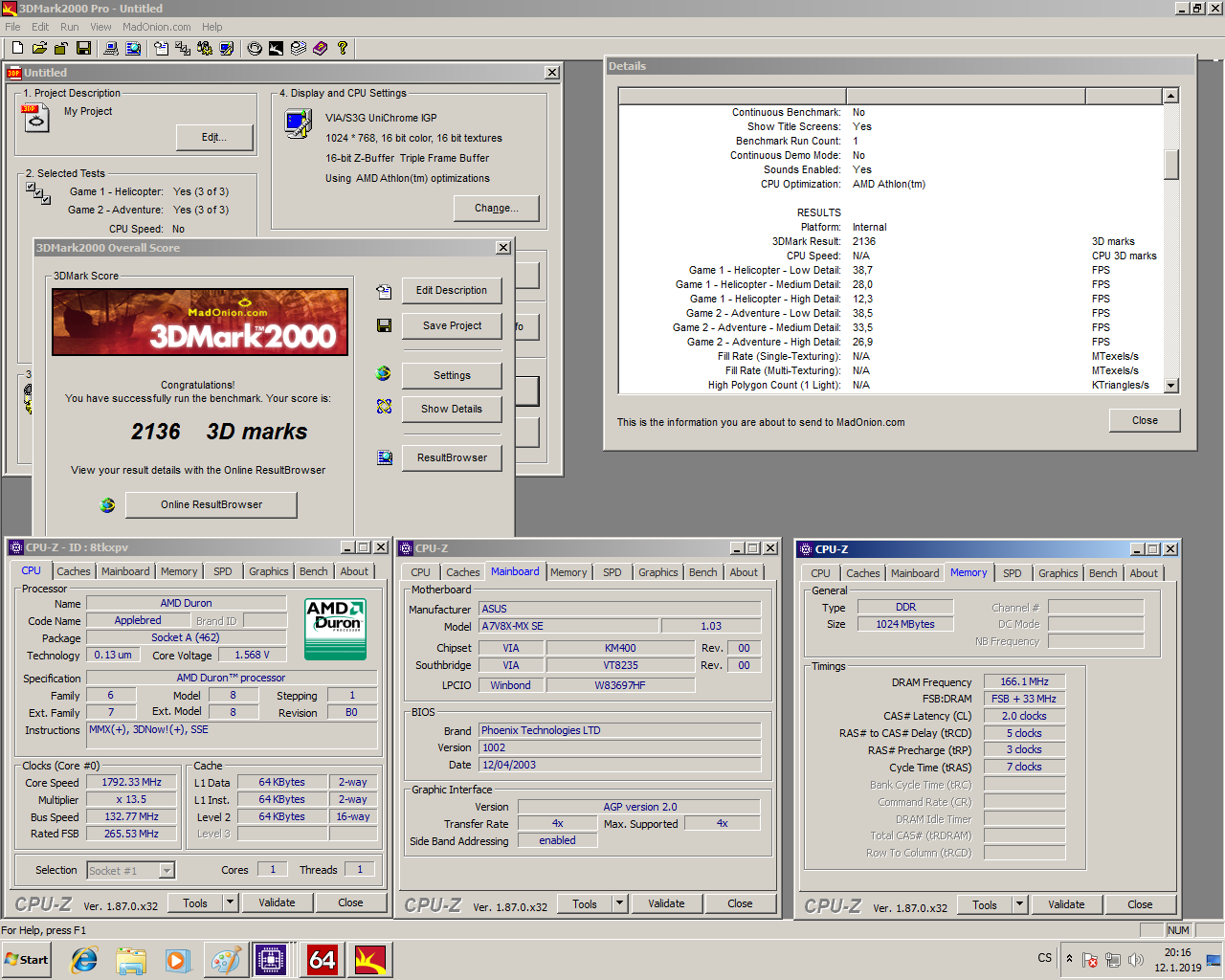
Task: Click the yellow question mark toolbar icon
Action: pyautogui.click(x=342, y=48)
